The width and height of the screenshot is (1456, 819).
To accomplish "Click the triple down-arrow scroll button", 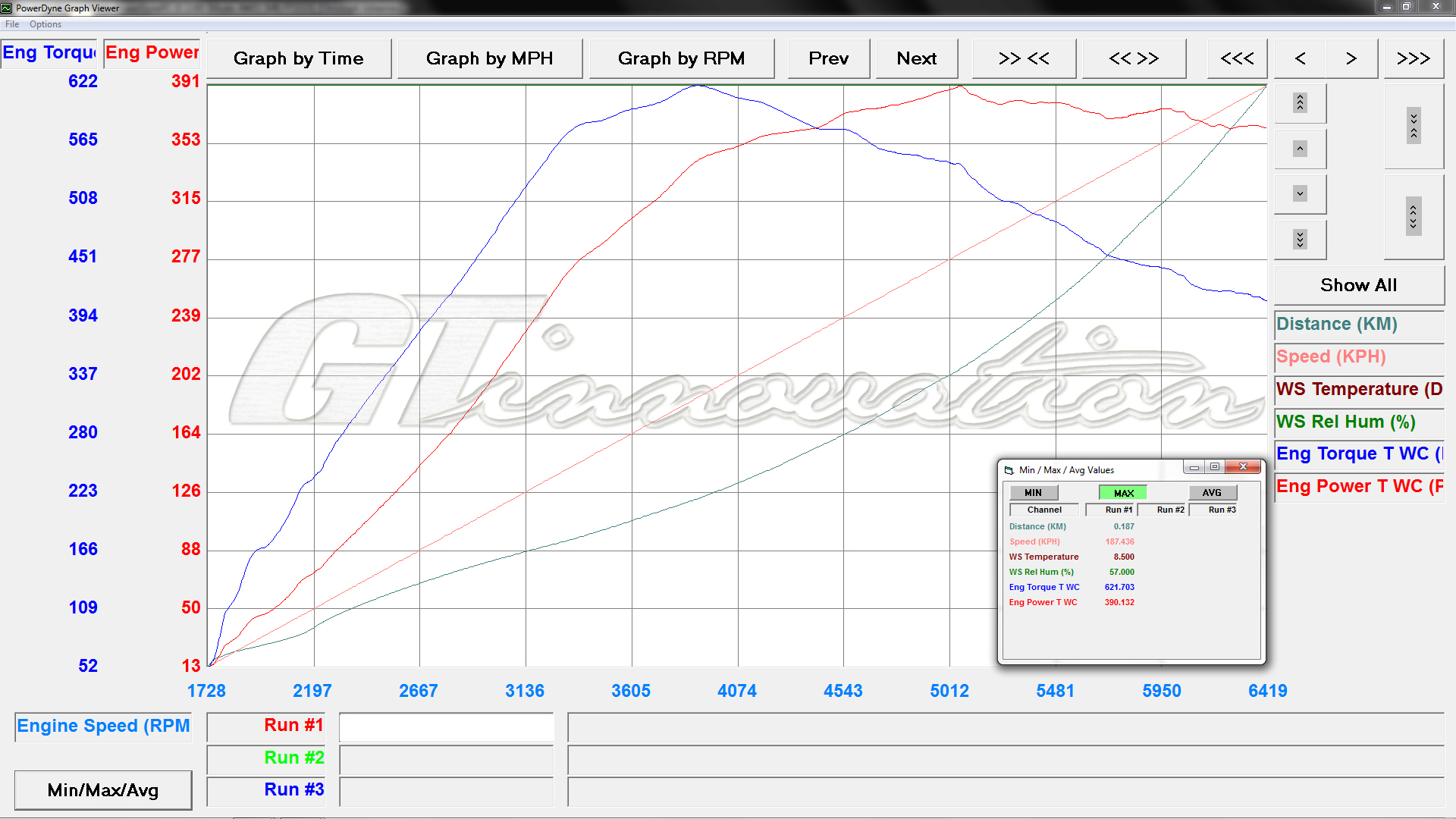I will 1300,240.
